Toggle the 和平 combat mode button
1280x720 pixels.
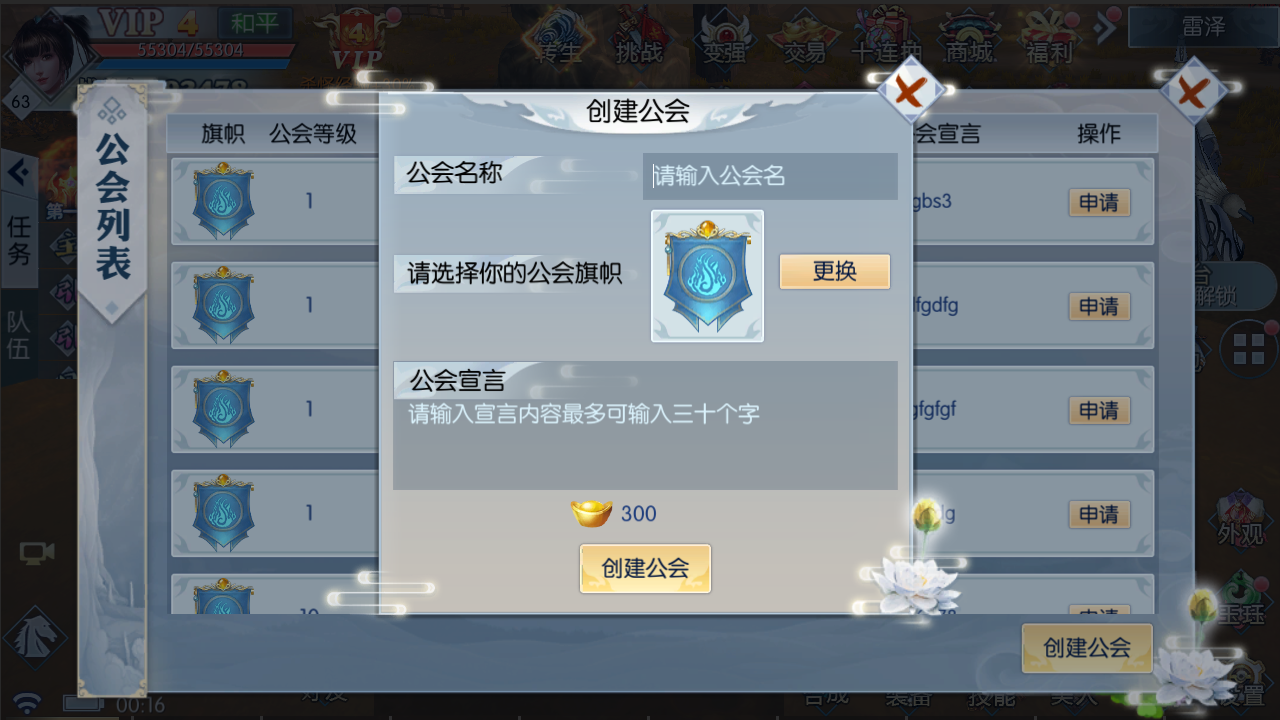coord(255,23)
